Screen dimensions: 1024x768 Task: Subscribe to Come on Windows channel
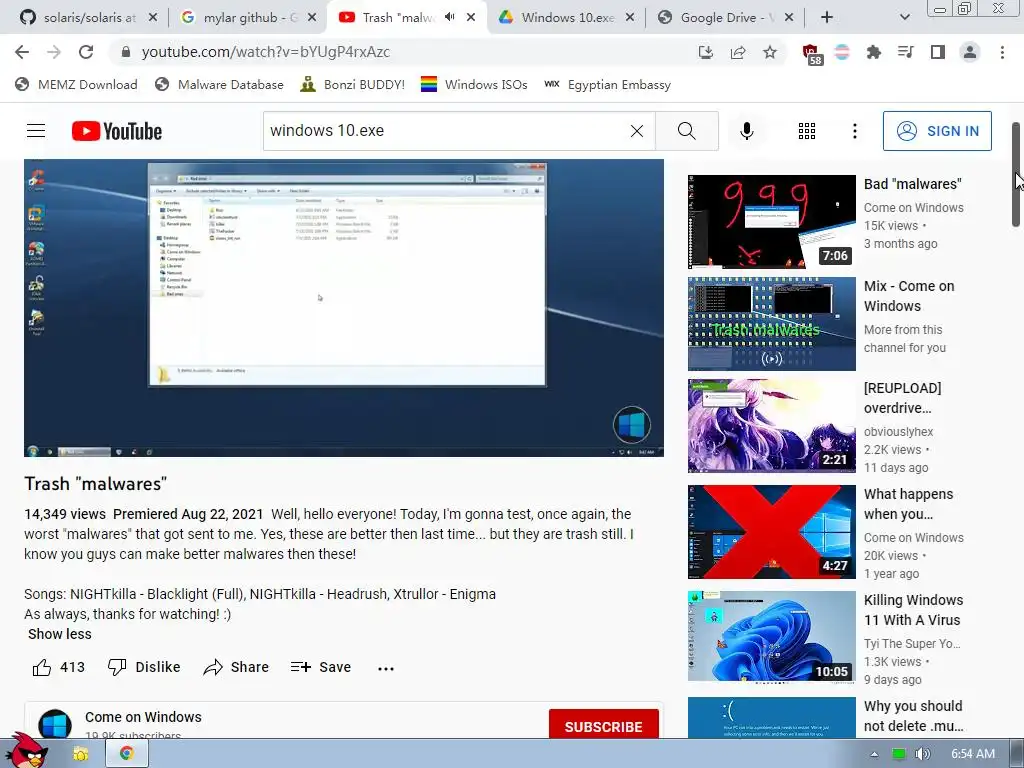(603, 726)
